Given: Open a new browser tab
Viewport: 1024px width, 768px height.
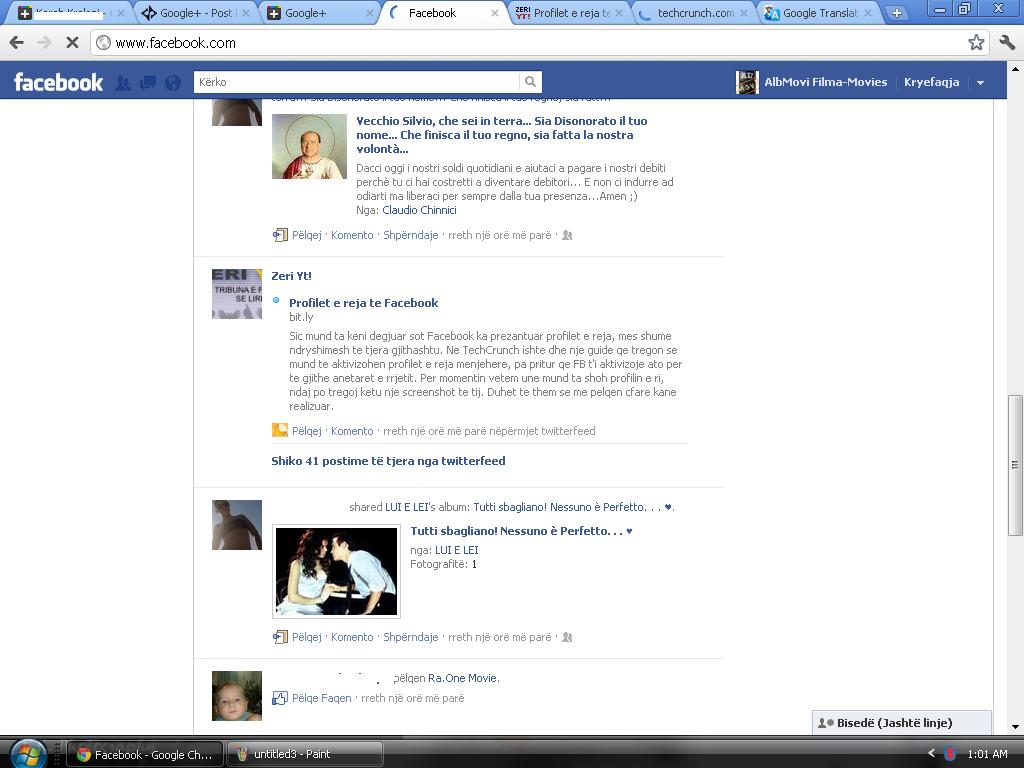Looking at the screenshot, I should (x=897, y=13).
